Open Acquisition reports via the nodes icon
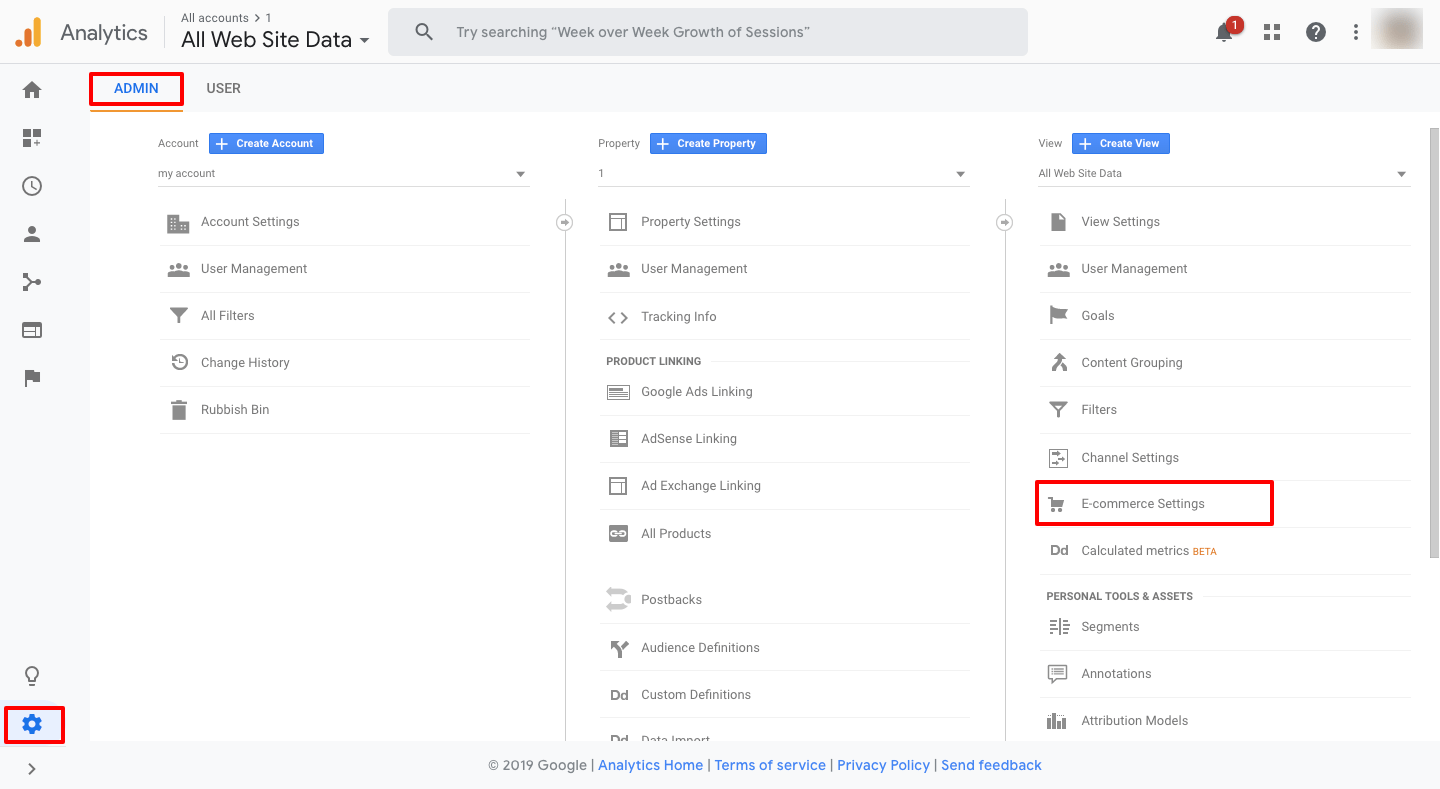This screenshot has width=1440, height=789. click(x=31, y=281)
